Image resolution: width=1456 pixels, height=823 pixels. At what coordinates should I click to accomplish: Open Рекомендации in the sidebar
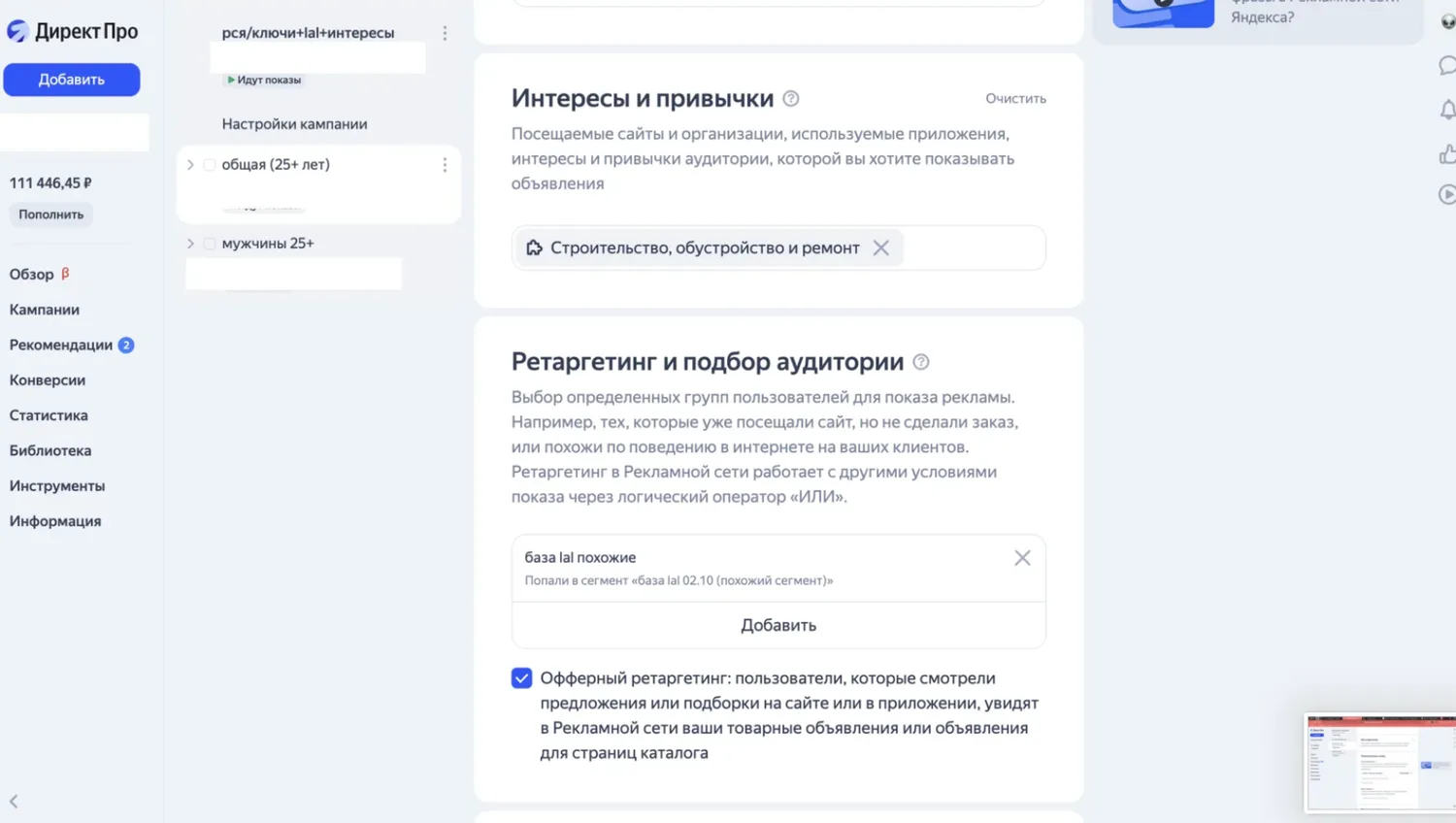(61, 345)
